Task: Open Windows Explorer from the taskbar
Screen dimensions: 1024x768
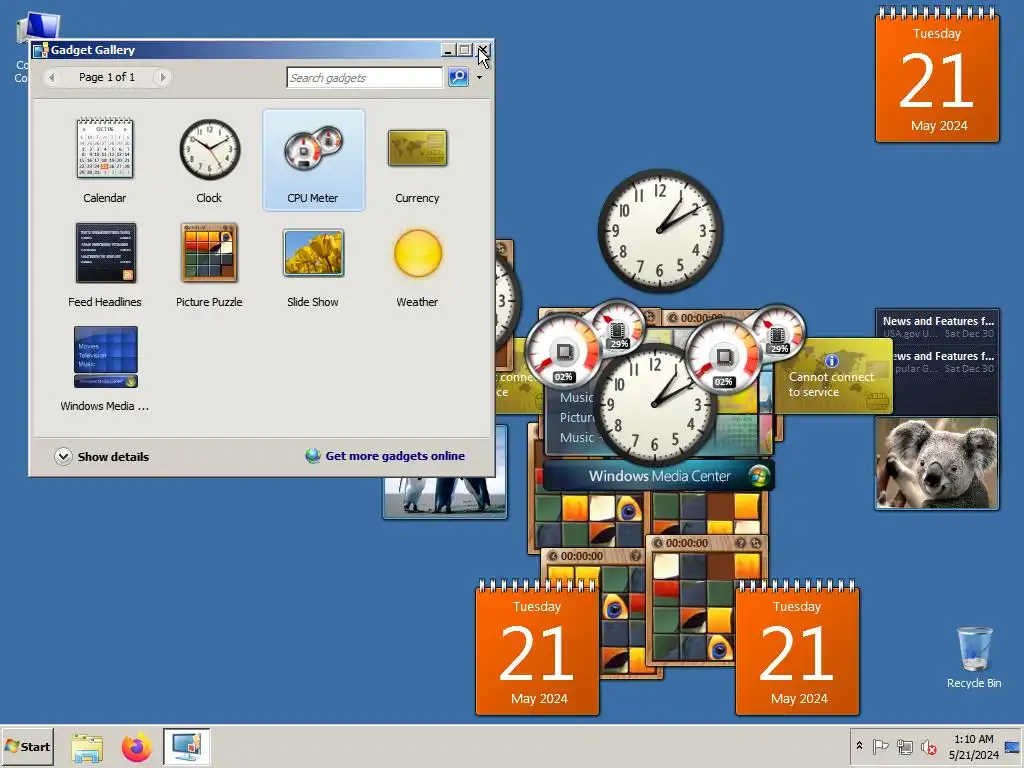Action: pyautogui.click(x=87, y=747)
